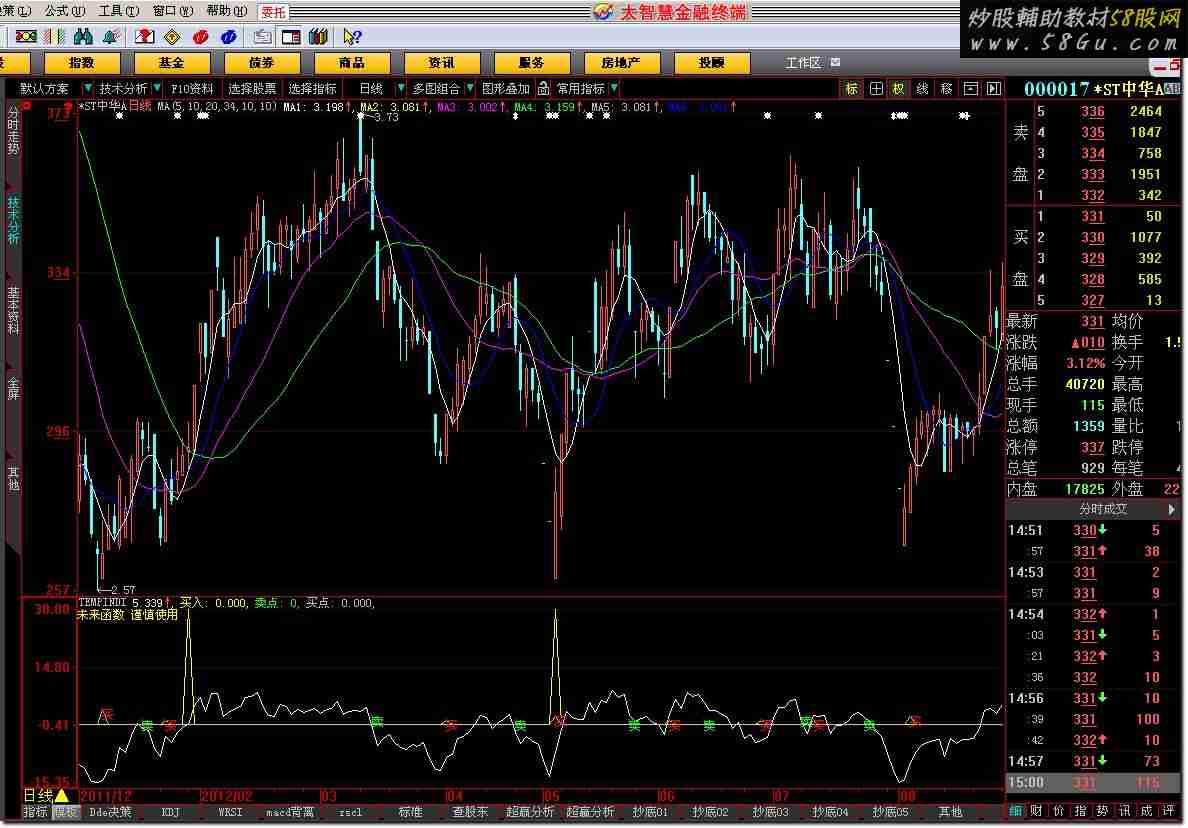
Task: Switch to the 投顾 category
Action: click(711, 62)
